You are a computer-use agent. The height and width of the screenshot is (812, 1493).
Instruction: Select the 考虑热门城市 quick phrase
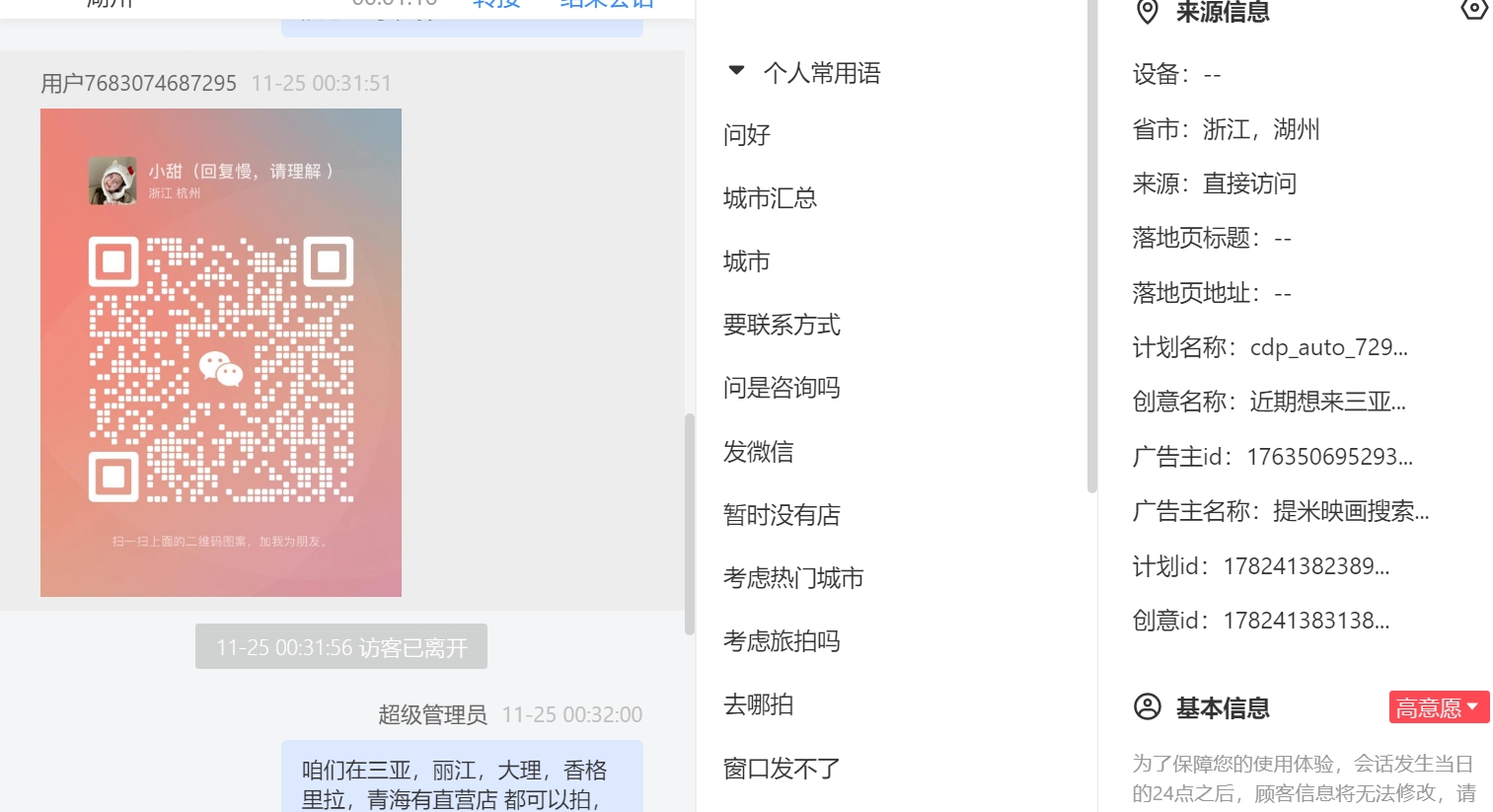793,578
